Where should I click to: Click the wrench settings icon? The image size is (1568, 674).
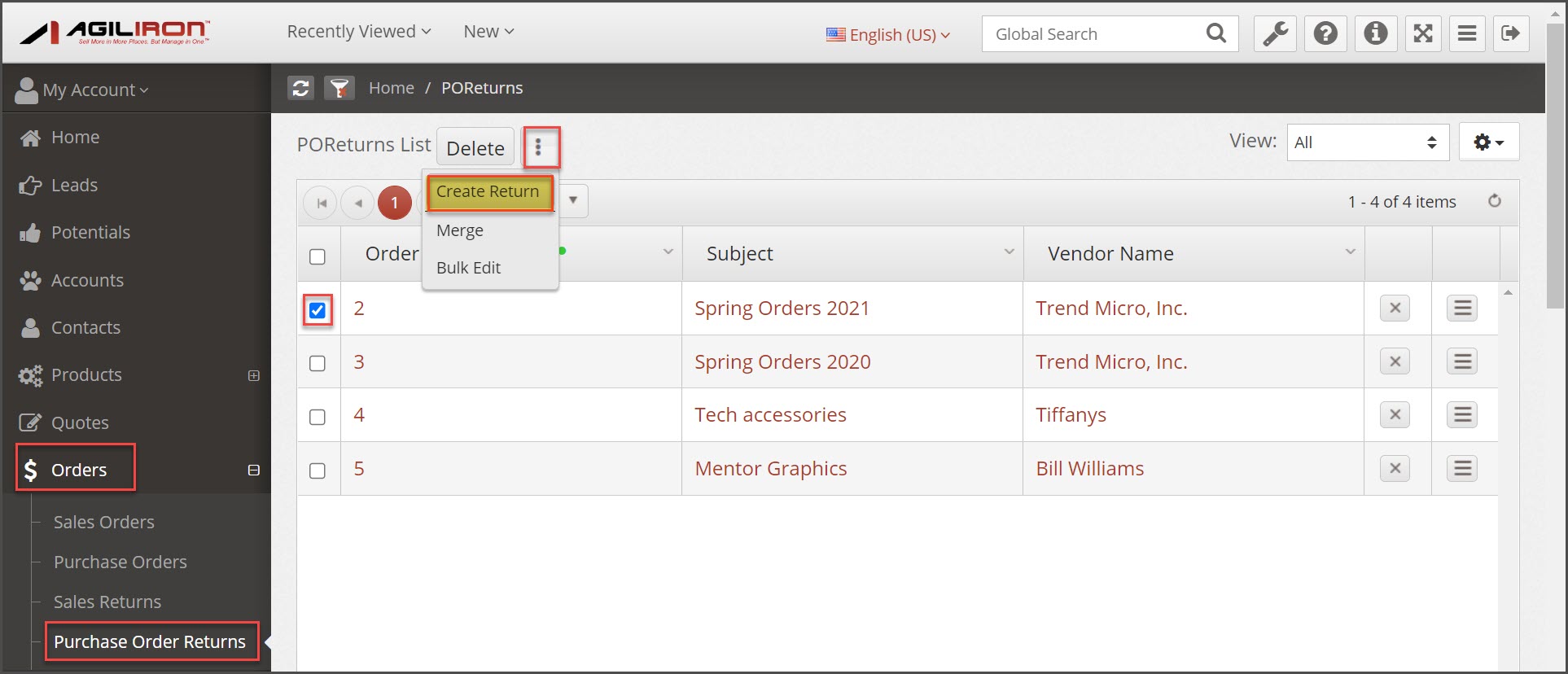[1275, 34]
